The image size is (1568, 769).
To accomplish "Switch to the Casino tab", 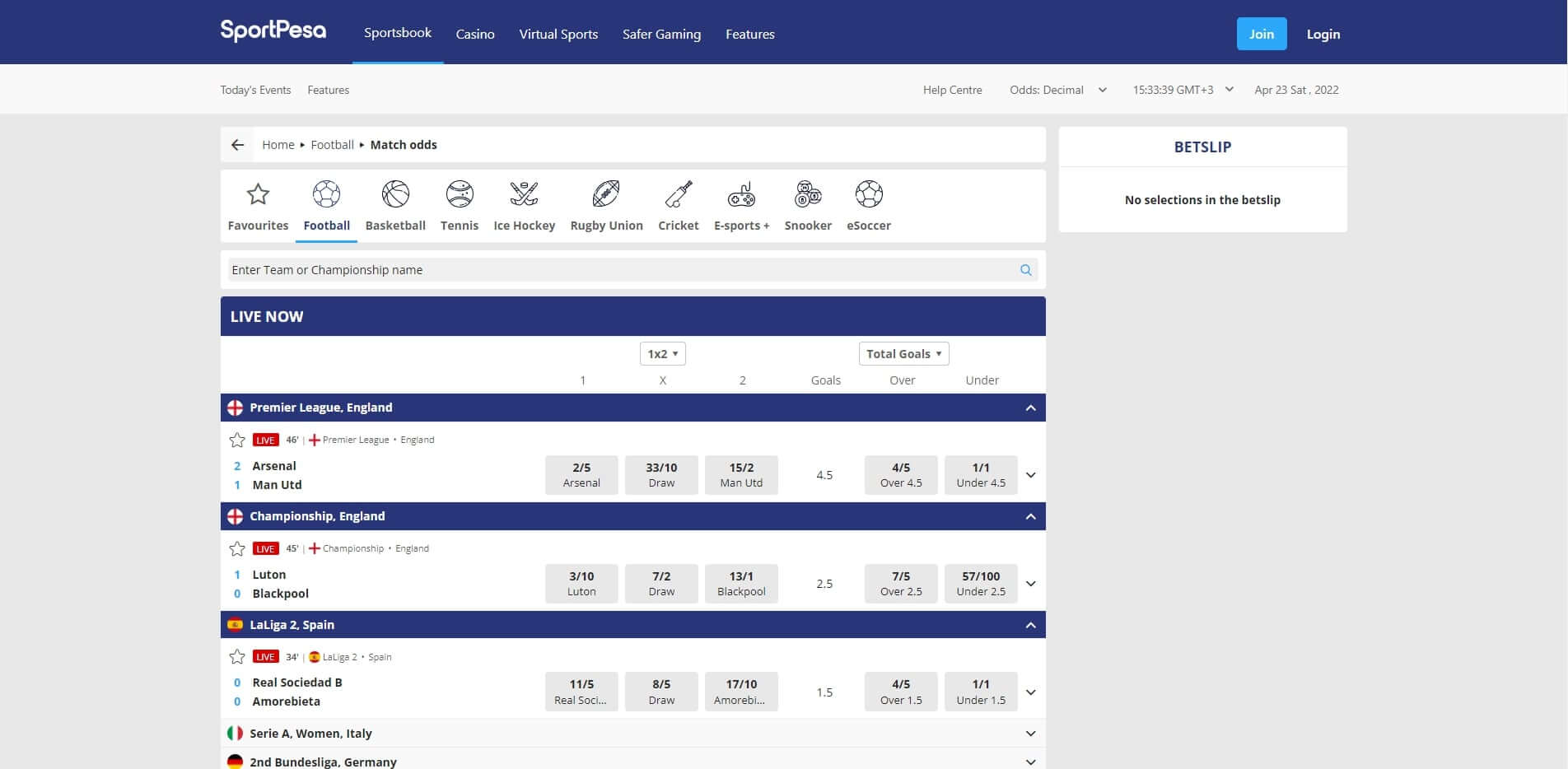I will coord(475,34).
